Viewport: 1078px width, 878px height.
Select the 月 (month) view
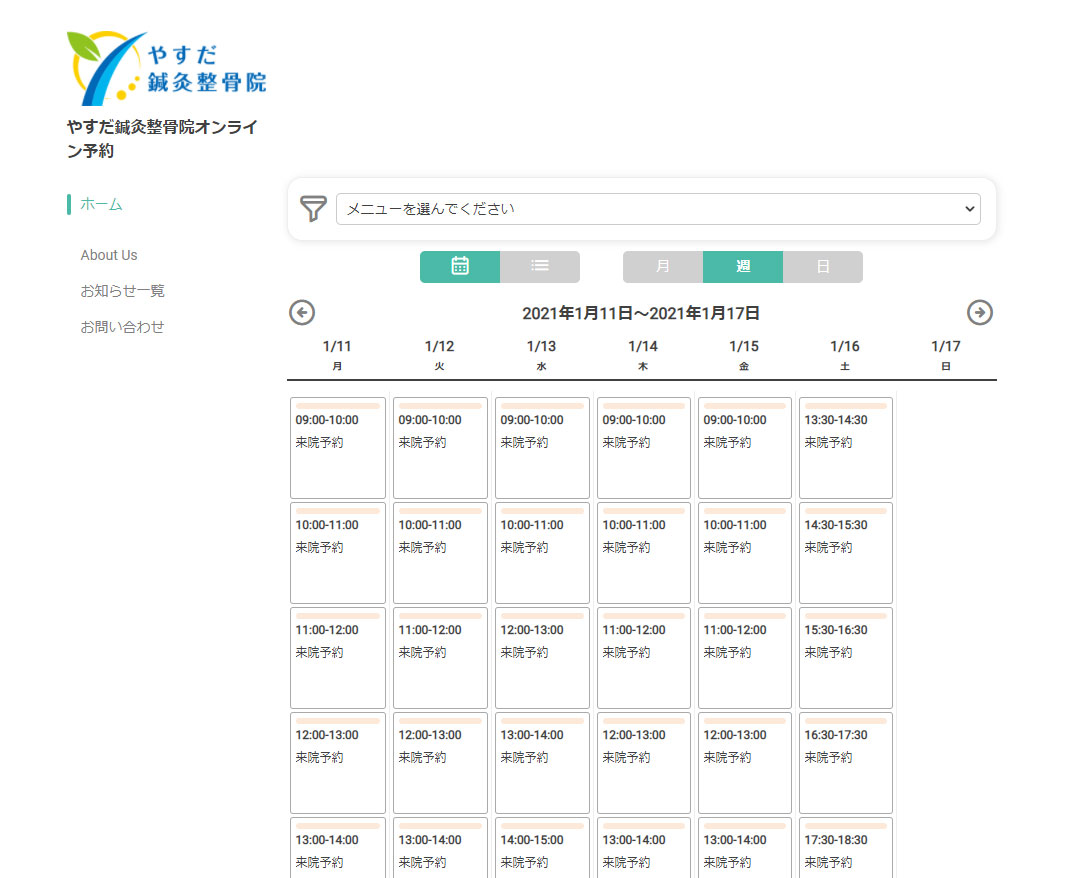[x=663, y=267]
